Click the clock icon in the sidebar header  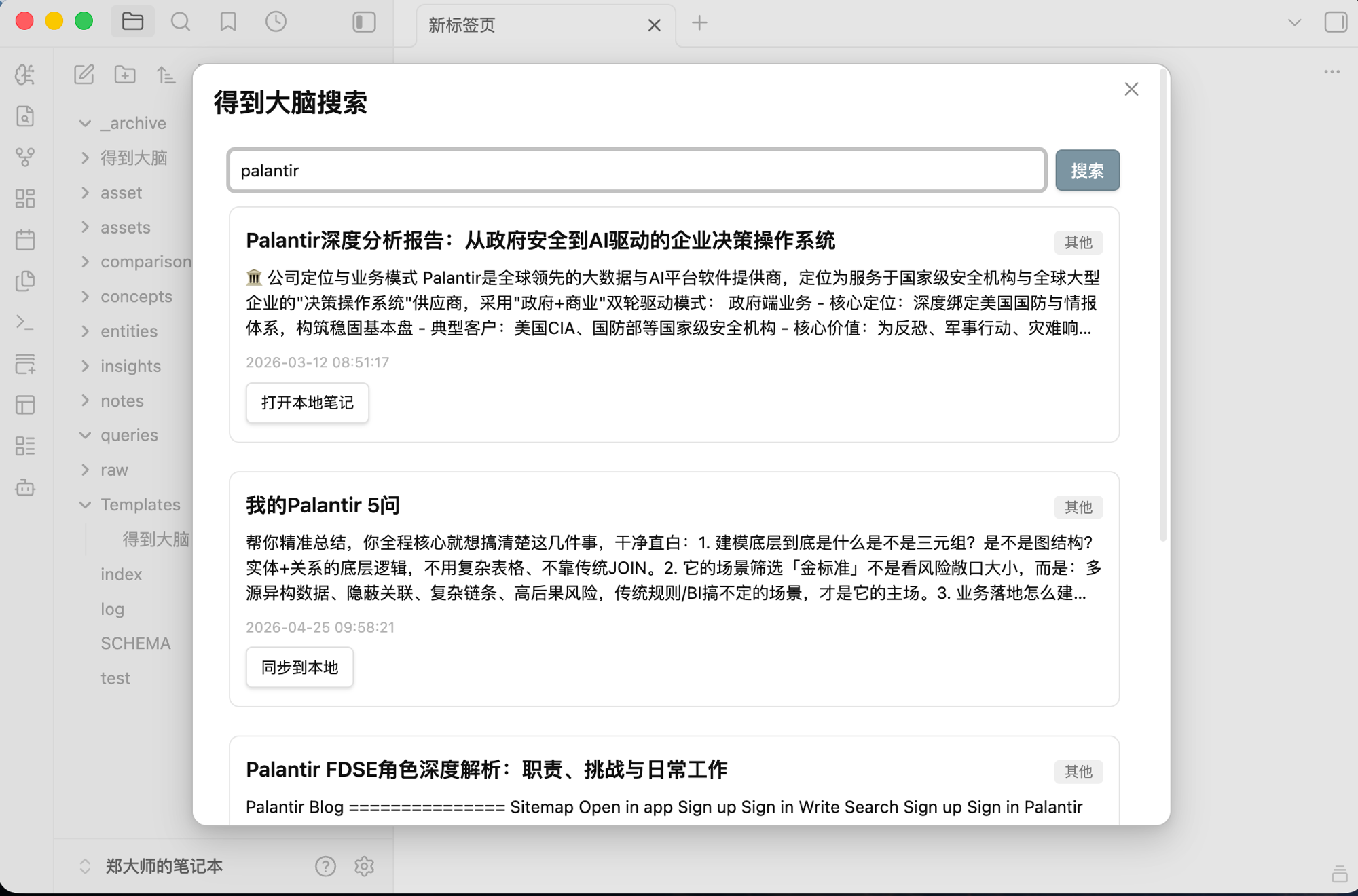[276, 22]
